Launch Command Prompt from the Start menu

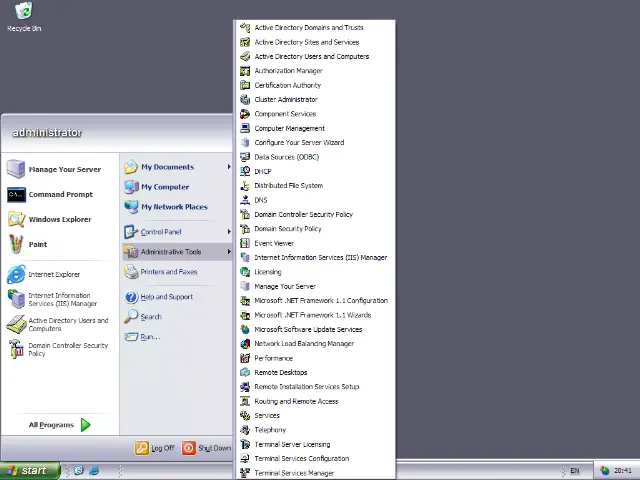coord(60,195)
